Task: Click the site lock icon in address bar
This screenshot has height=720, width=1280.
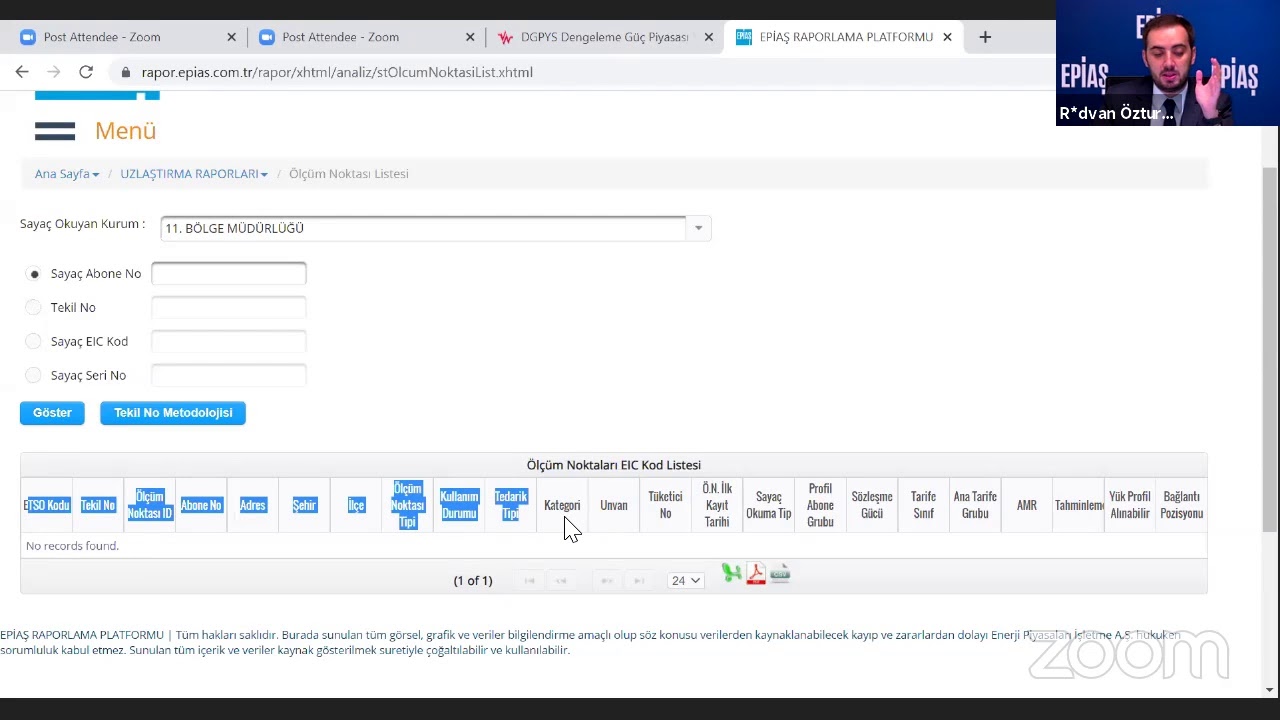Action: pos(126,72)
